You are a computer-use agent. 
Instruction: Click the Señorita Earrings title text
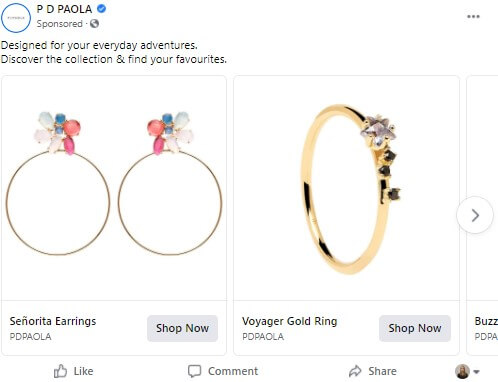pyautogui.click(x=53, y=321)
